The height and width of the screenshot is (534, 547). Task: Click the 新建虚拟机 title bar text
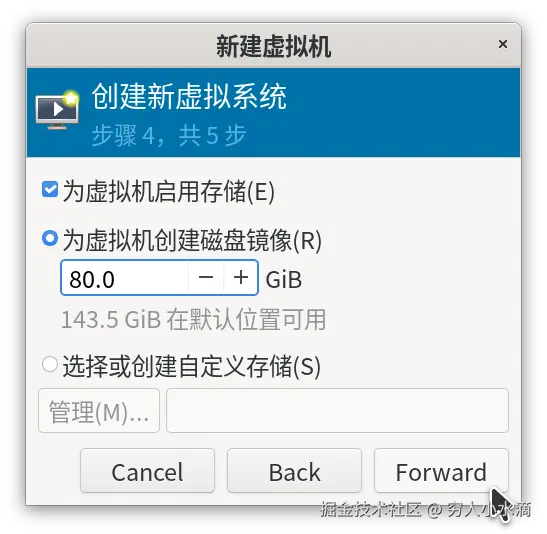pos(274,46)
